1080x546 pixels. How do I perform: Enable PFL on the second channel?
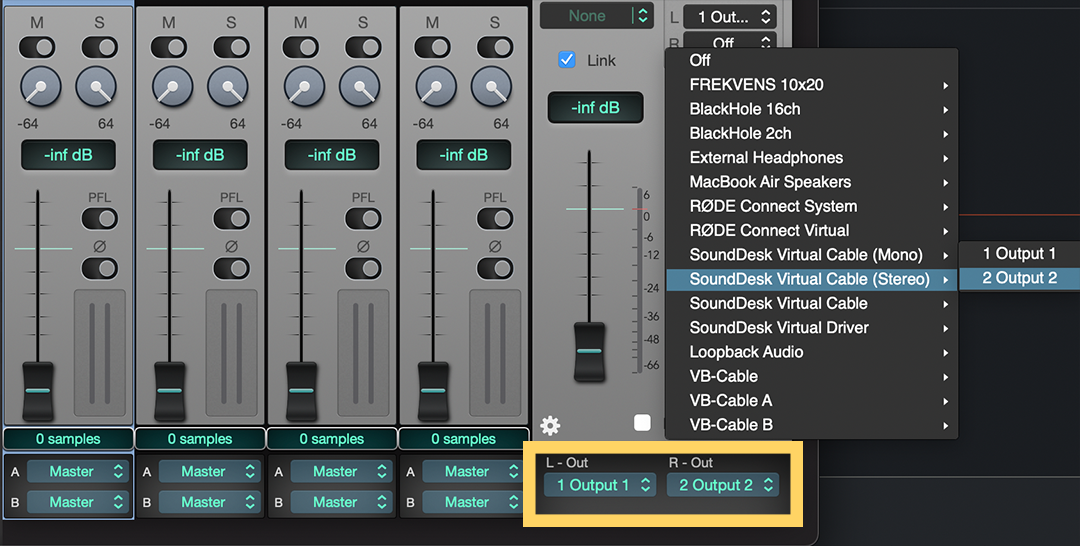click(231, 219)
